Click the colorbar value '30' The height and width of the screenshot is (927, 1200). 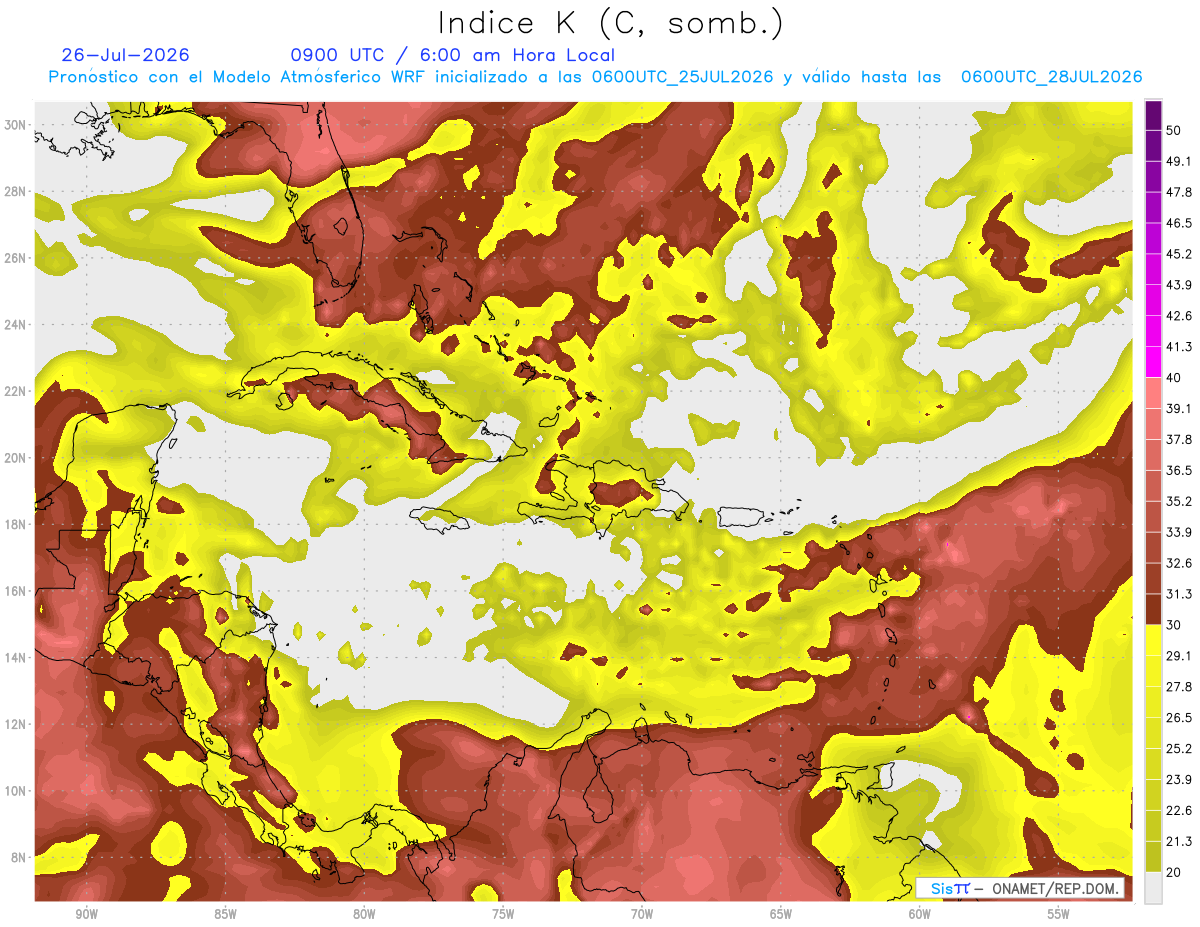1174,625
